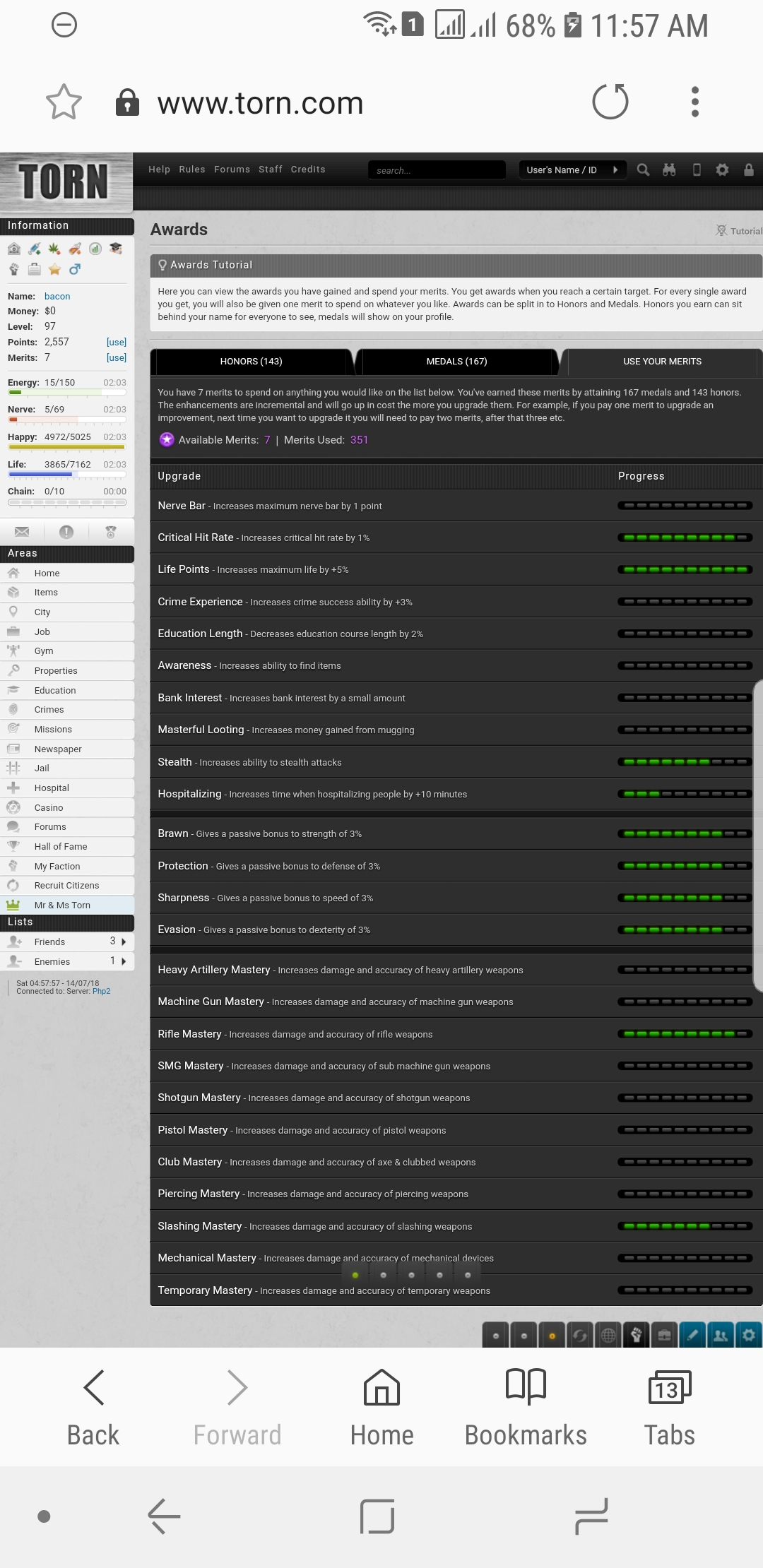The width and height of the screenshot is (763, 1568).
Task: Go to Gym in Areas
Action: click(x=67, y=651)
